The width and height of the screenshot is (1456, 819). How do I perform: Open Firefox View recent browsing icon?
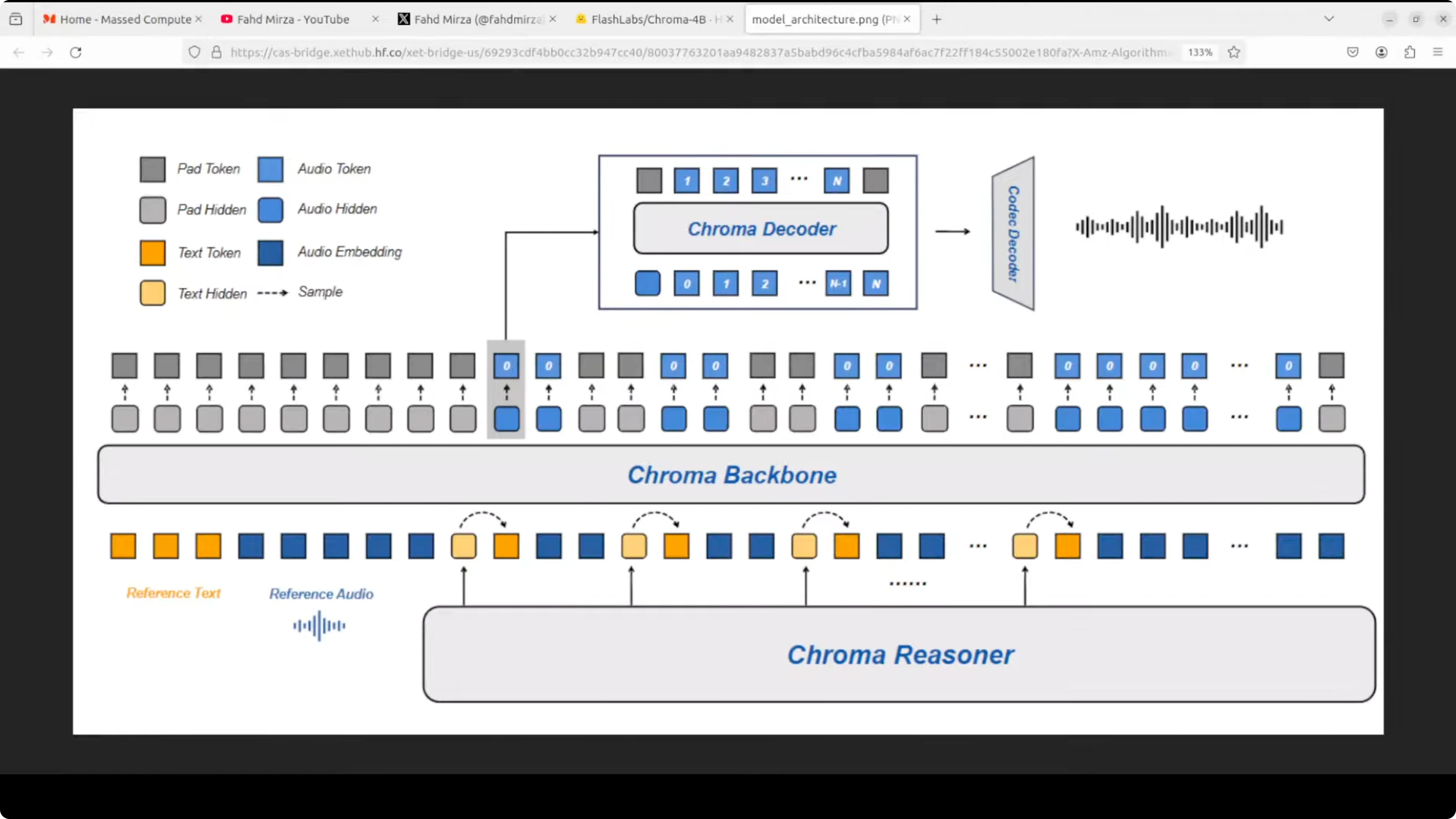tap(16, 19)
